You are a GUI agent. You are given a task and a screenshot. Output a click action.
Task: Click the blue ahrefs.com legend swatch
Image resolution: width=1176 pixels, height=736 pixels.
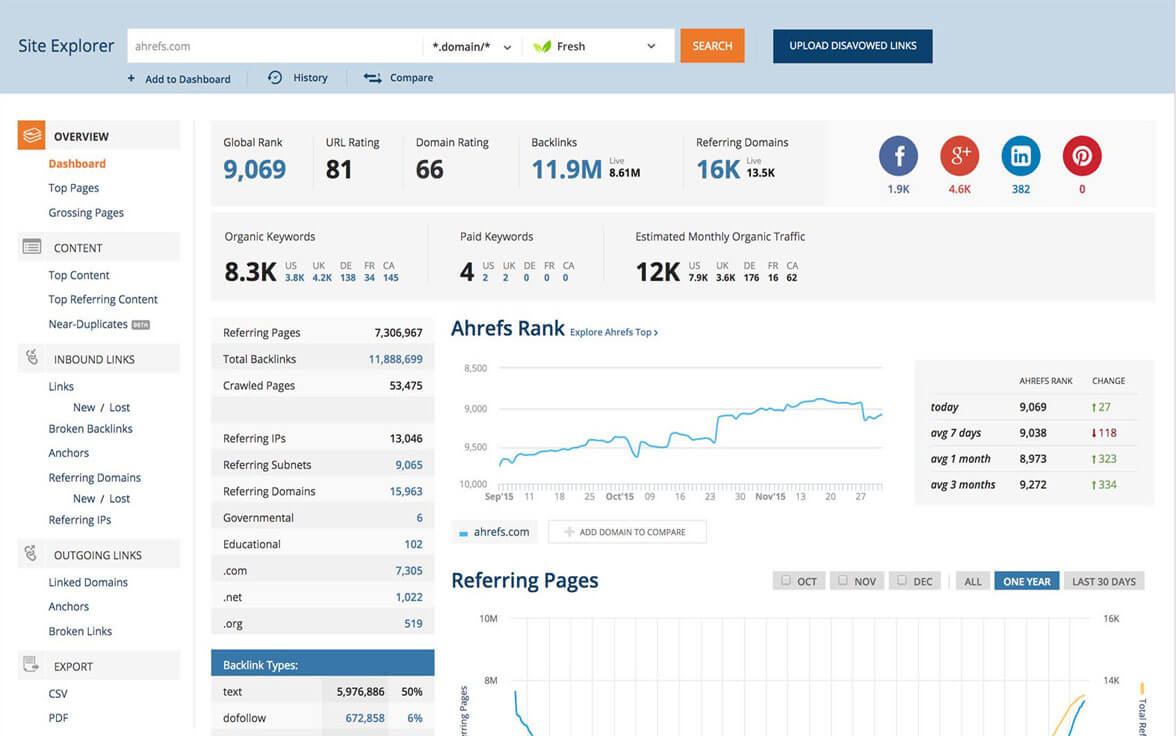click(463, 533)
